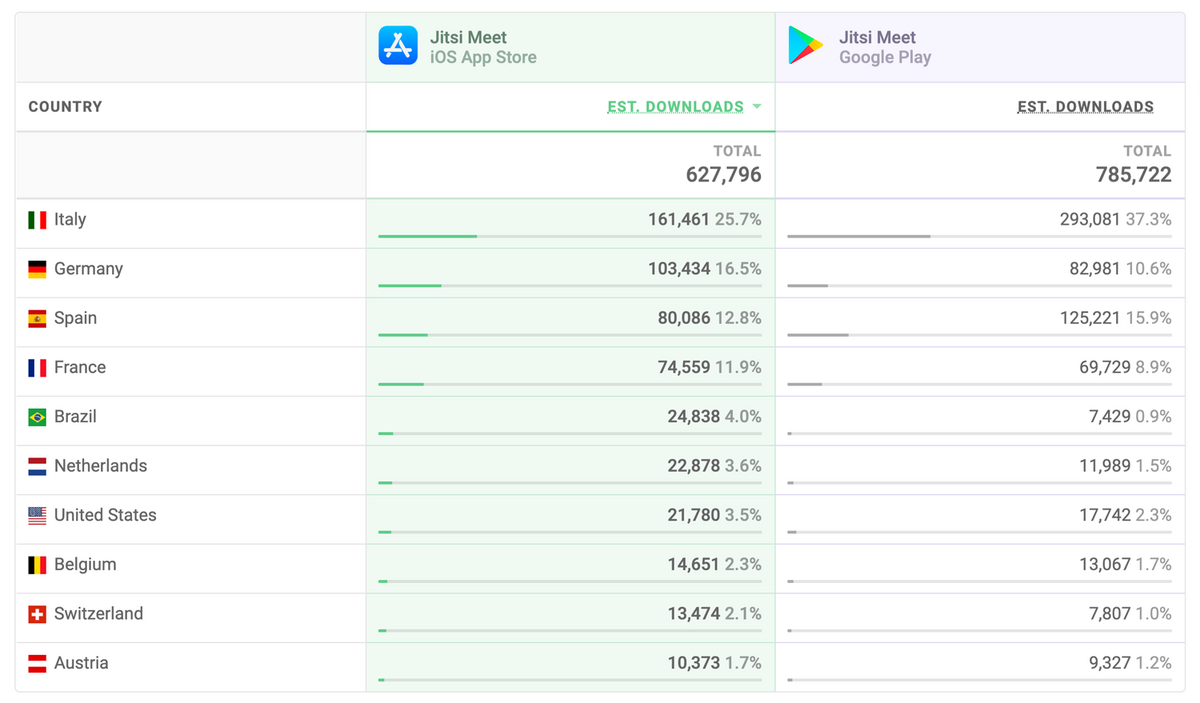
Task: Sort by Google Play Est. Downloads header
Action: click(1086, 107)
